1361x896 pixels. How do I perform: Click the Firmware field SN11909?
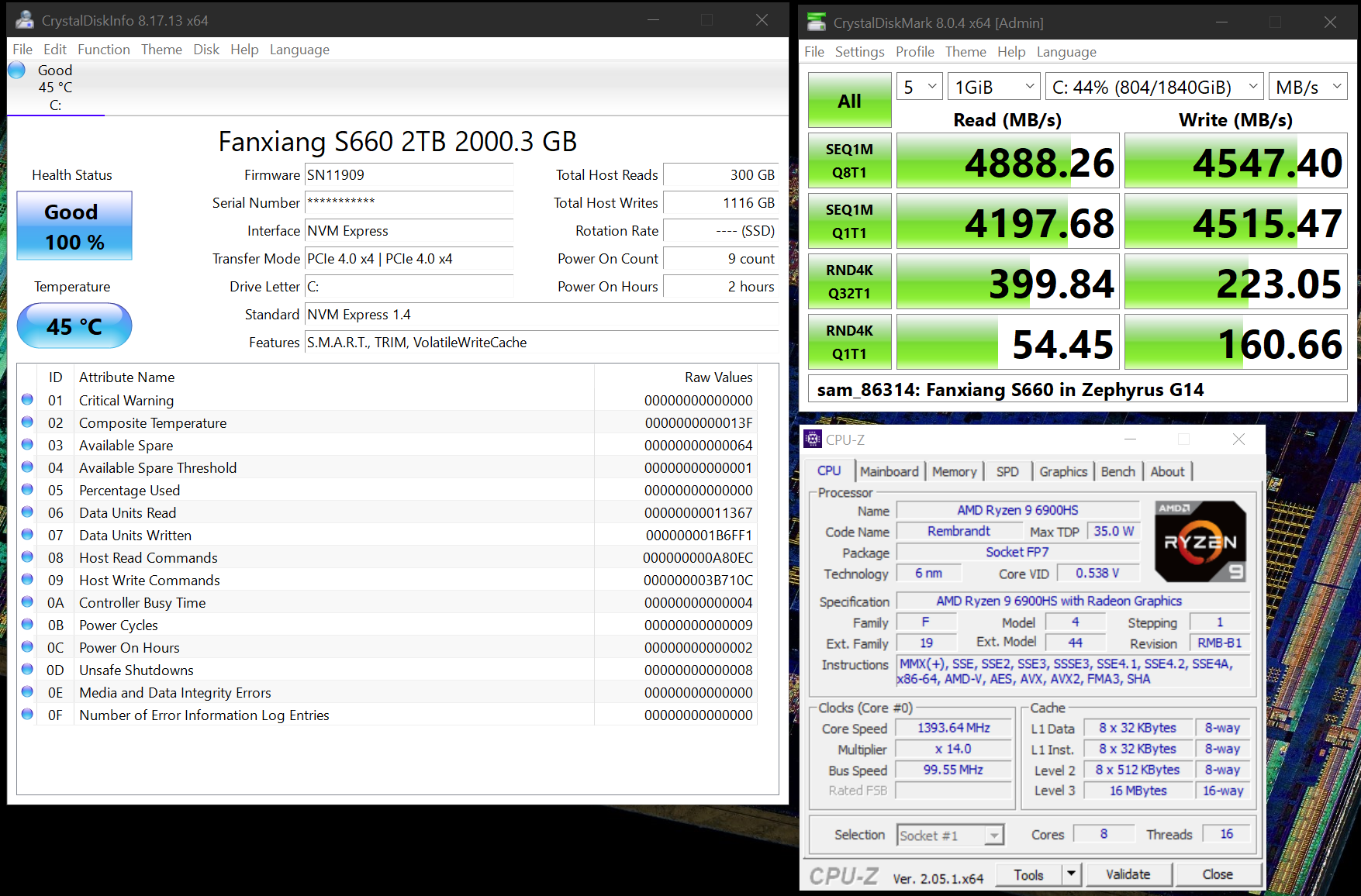point(409,175)
